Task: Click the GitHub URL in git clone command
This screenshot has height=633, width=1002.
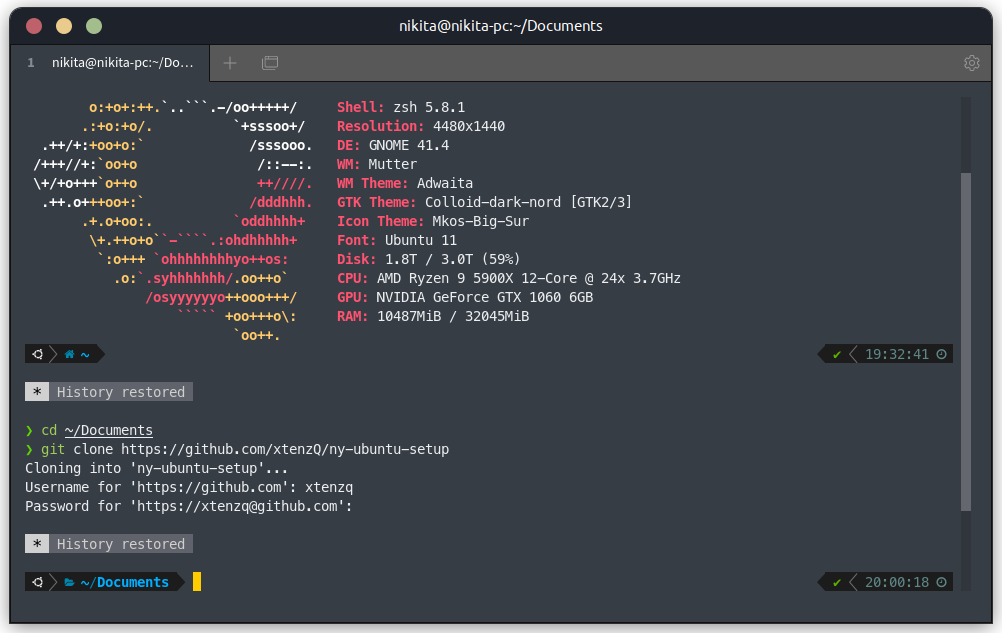Action: pyautogui.click(x=285, y=449)
